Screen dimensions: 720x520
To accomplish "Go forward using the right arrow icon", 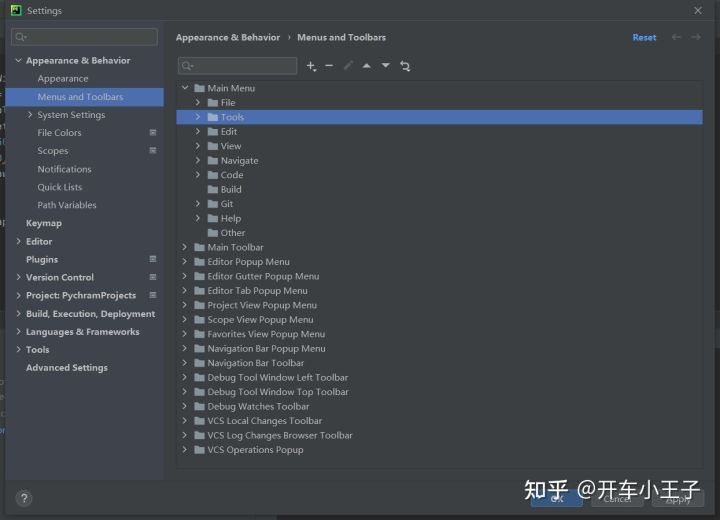I will [x=696, y=37].
